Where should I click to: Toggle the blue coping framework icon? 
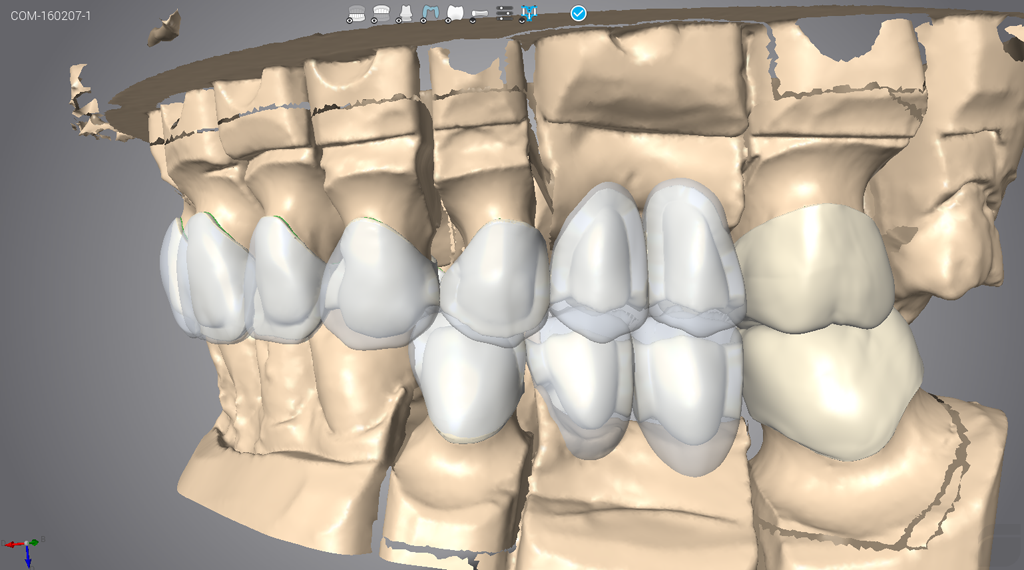(430, 14)
